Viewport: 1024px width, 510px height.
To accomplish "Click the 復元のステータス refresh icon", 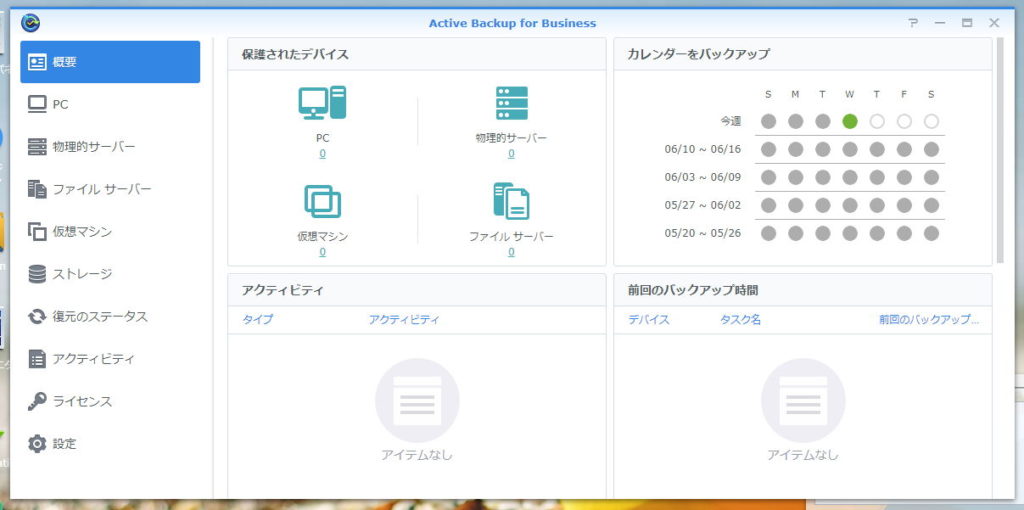I will [x=37, y=317].
